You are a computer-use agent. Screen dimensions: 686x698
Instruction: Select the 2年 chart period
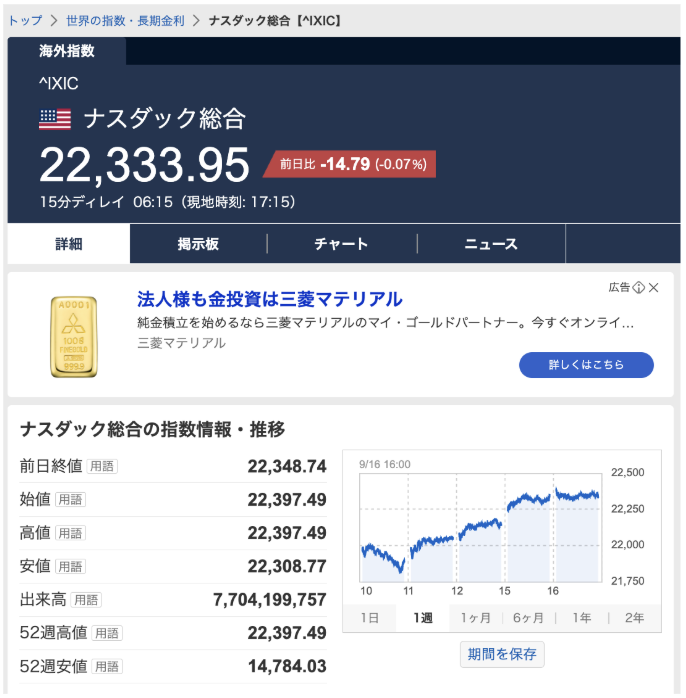[x=634, y=618]
